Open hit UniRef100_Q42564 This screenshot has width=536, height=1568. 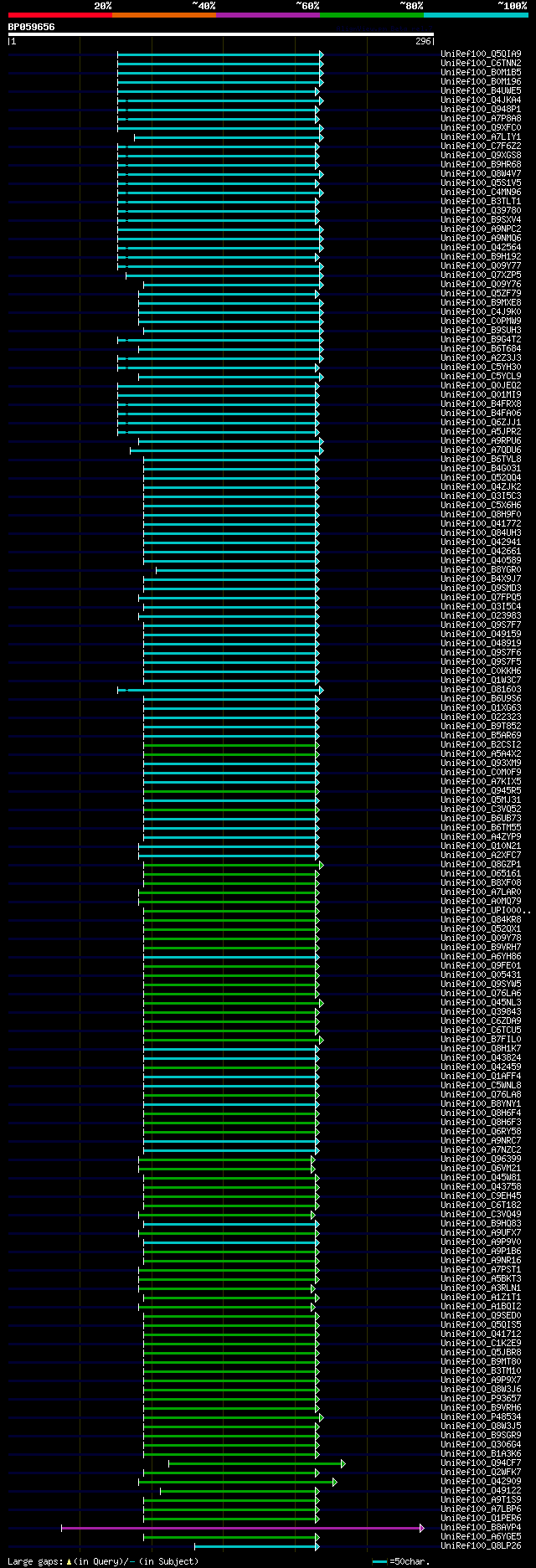click(481, 248)
